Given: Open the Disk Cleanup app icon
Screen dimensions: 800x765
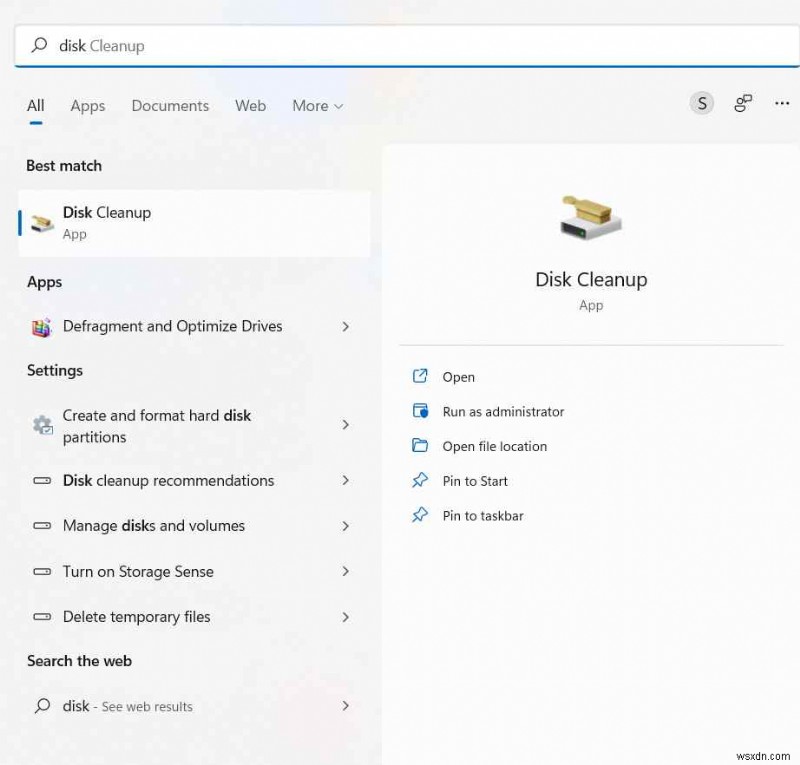Looking at the screenshot, I should [x=41, y=222].
